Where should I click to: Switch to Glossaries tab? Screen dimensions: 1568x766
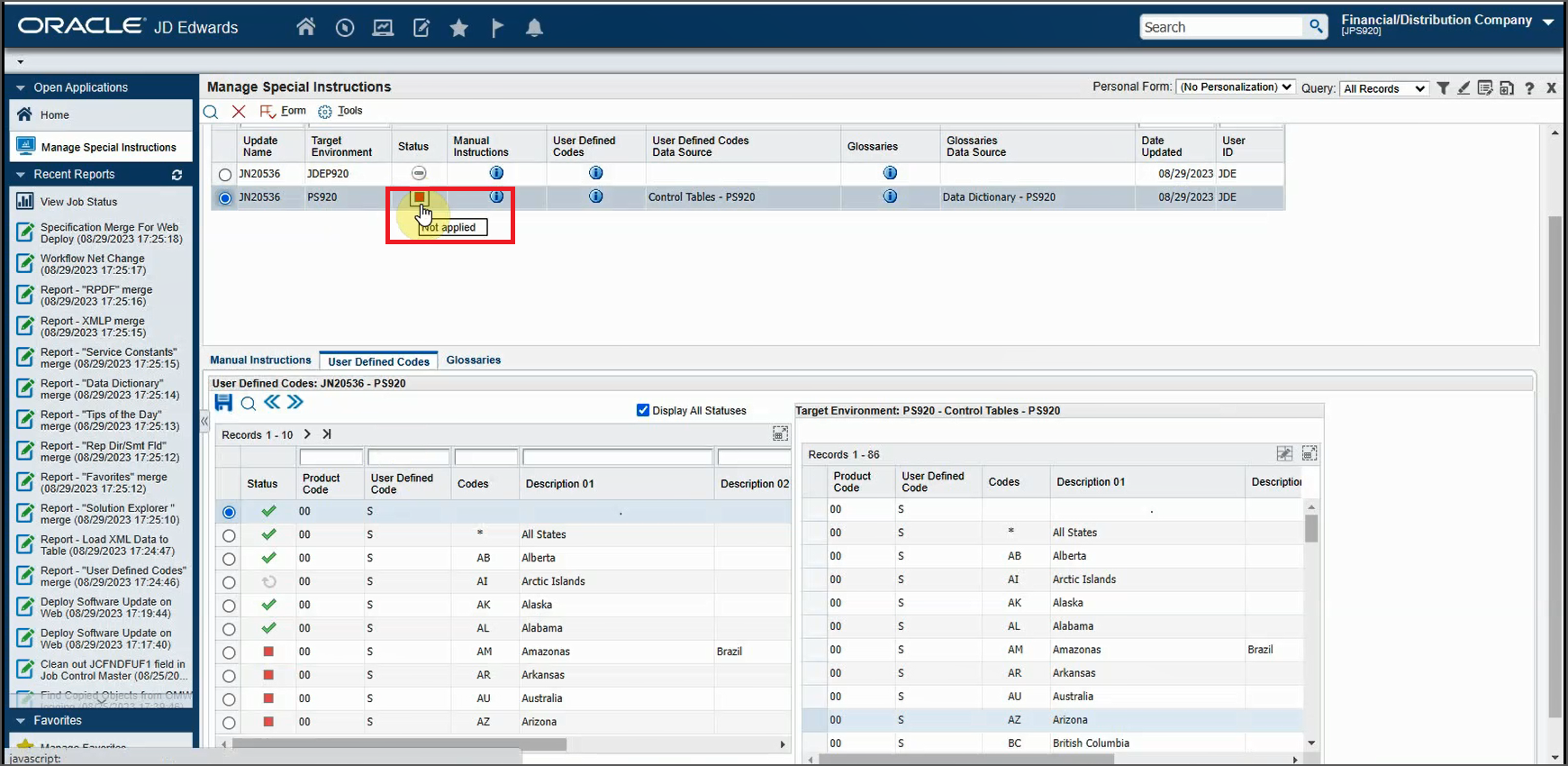tap(473, 360)
